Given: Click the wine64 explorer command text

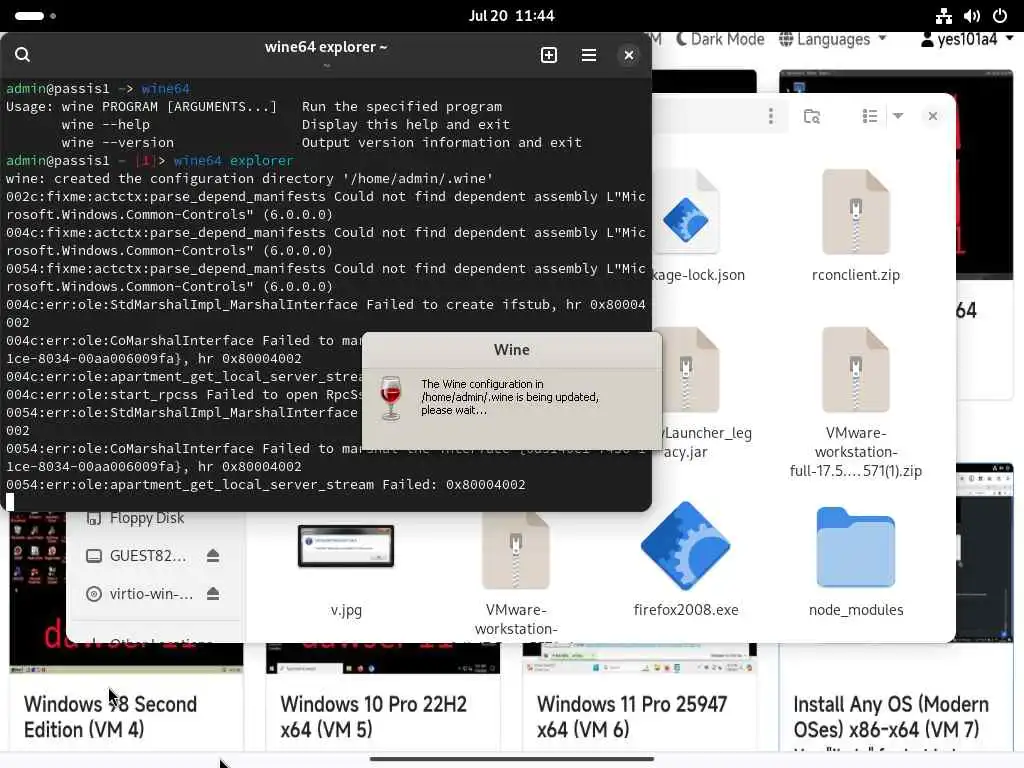Looking at the screenshot, I should point(233,161).
